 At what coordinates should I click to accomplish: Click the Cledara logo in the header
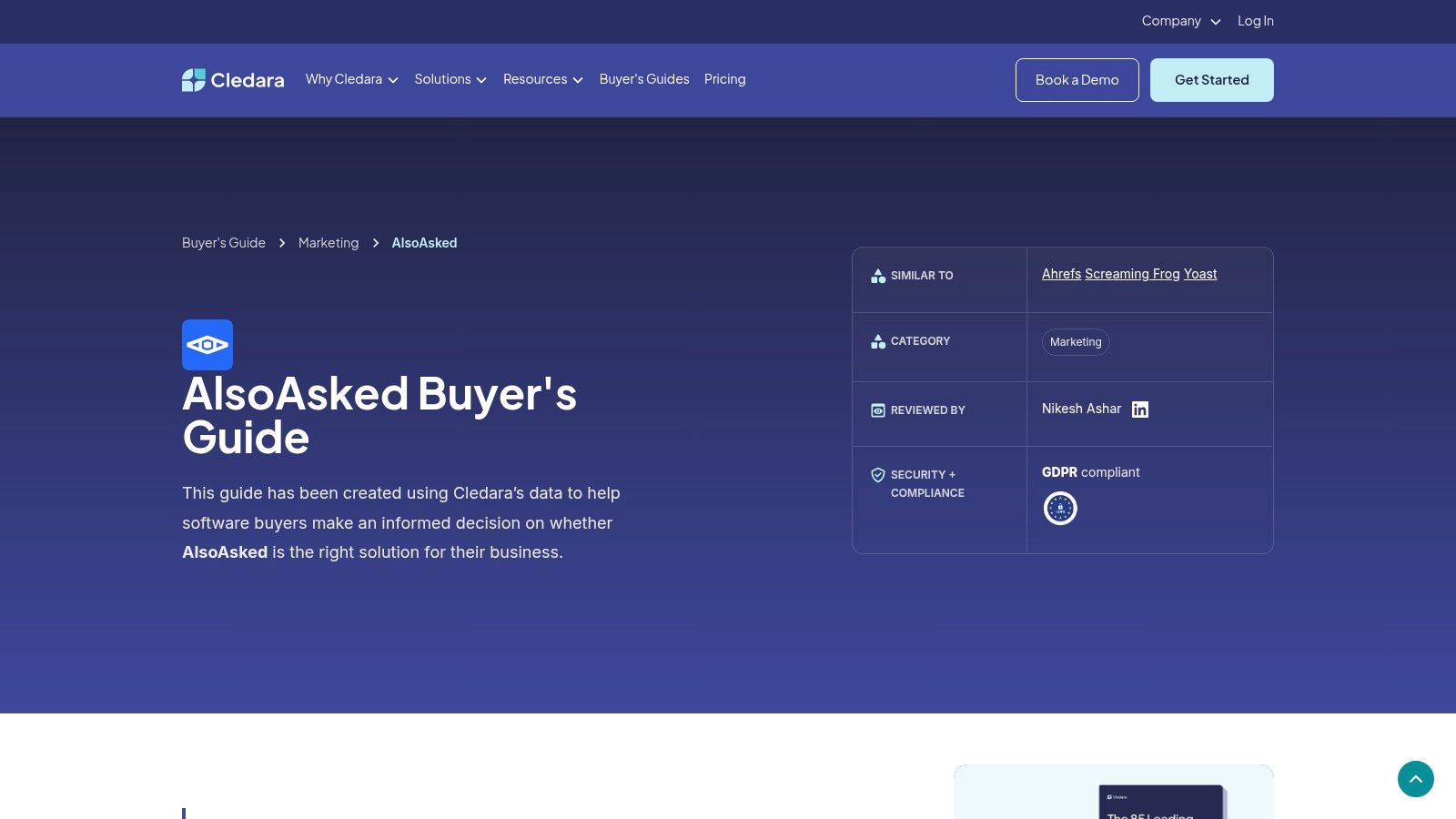pos(233,80)
